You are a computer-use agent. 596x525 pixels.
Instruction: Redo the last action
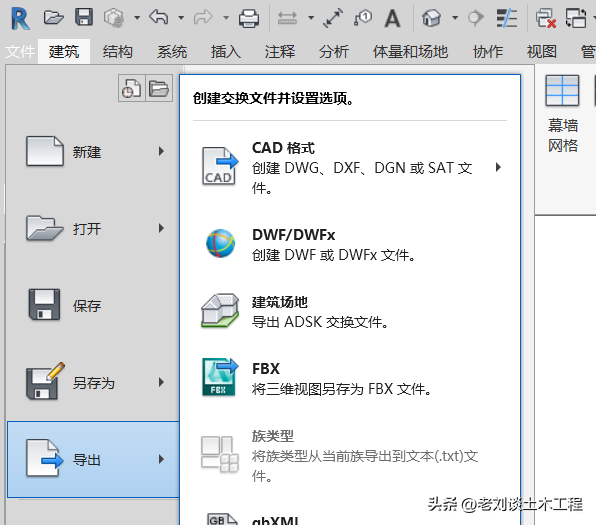203,17
